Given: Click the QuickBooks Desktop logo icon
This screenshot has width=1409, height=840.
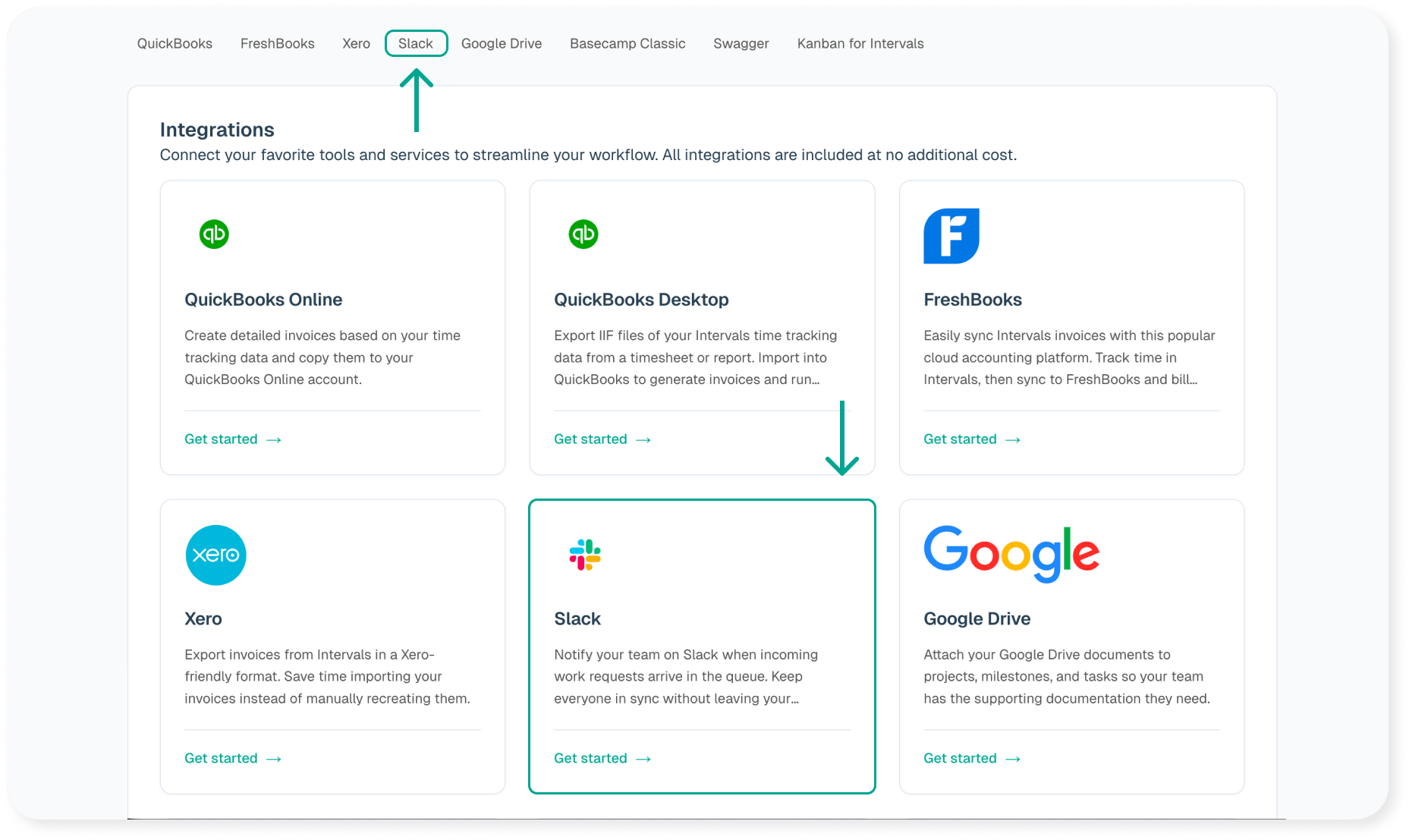Looking at the screenshot, I should pos(583,234).
